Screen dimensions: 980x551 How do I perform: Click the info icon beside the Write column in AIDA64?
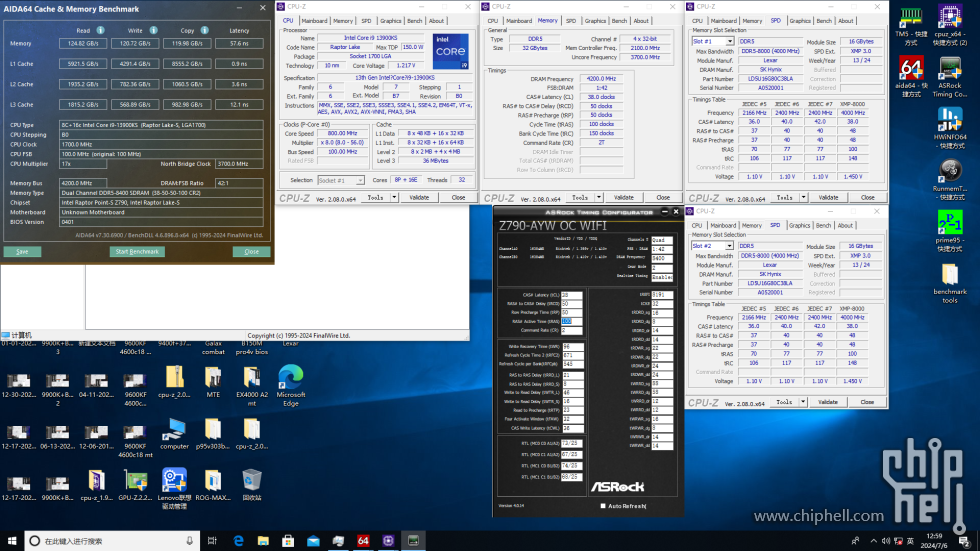tap(154, 30)
